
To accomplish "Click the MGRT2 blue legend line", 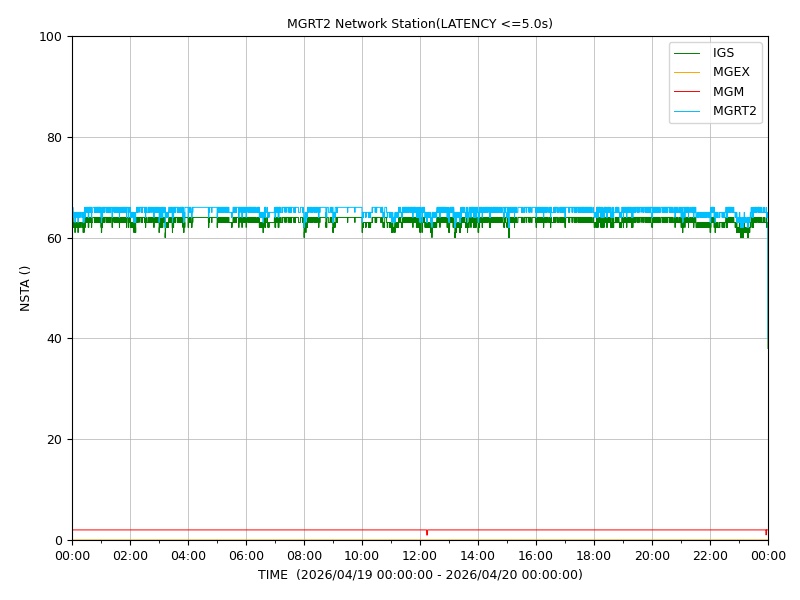I will pyautogui.click(x=687, y=111).
